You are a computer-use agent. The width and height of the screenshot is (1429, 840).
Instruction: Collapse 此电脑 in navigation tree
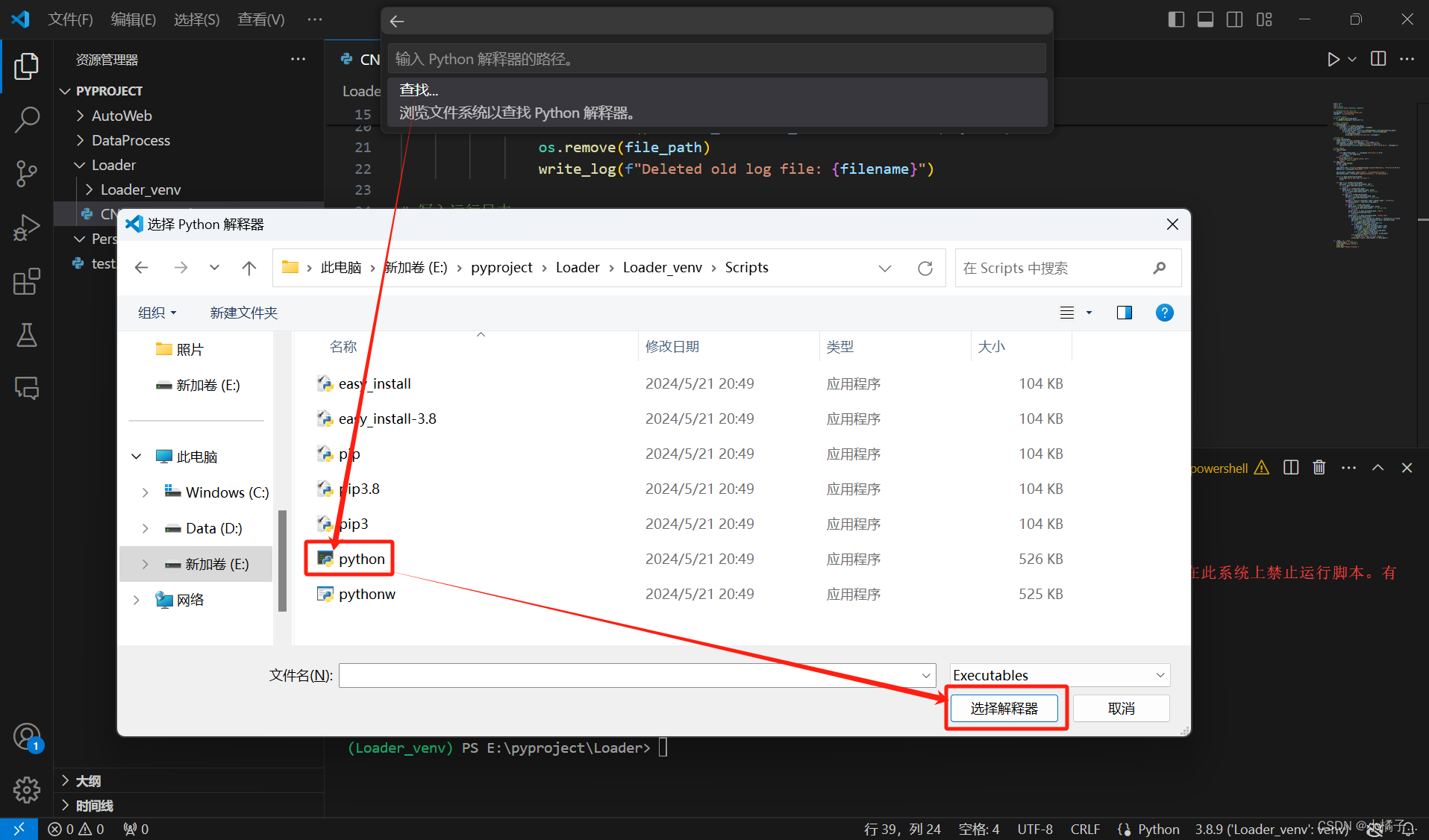[x=137, y=457]
